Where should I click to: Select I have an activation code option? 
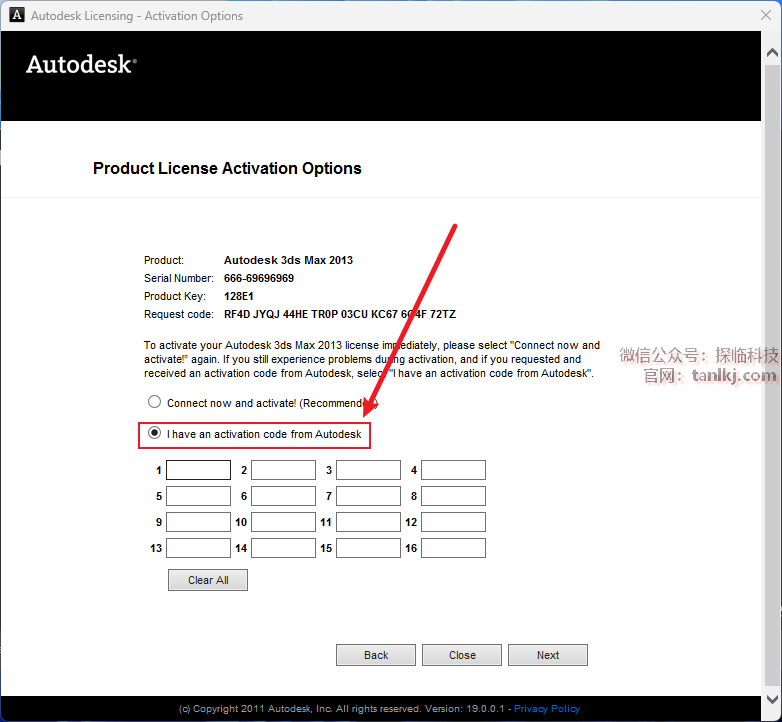click(155, 433)
